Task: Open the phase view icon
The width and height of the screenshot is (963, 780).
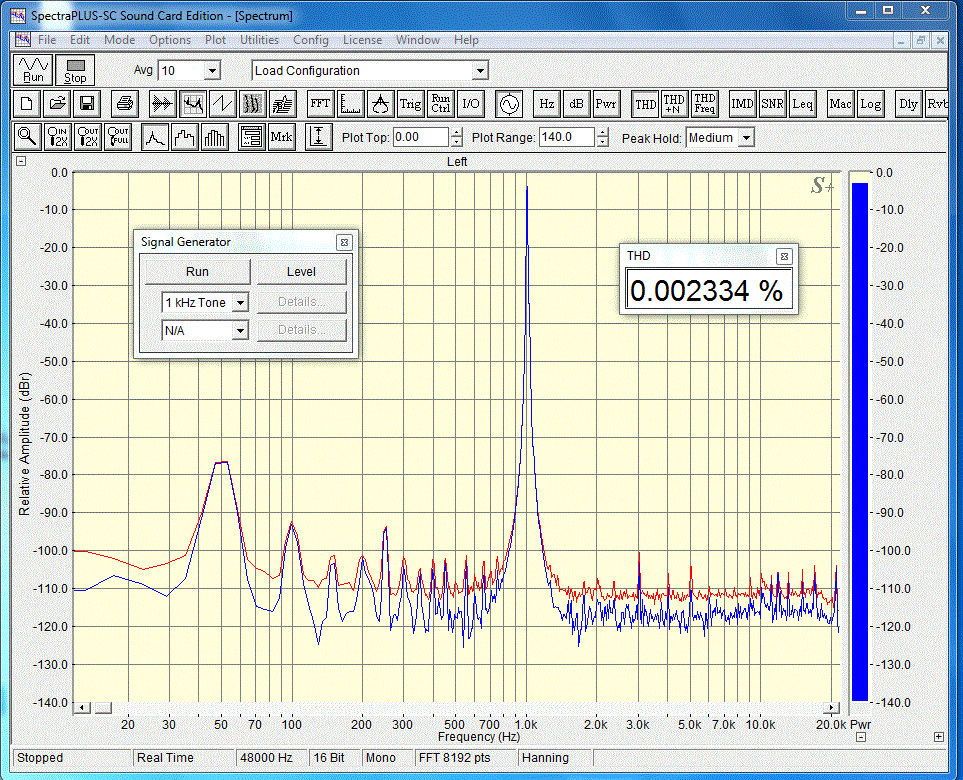Action: [x=222, y=104]
